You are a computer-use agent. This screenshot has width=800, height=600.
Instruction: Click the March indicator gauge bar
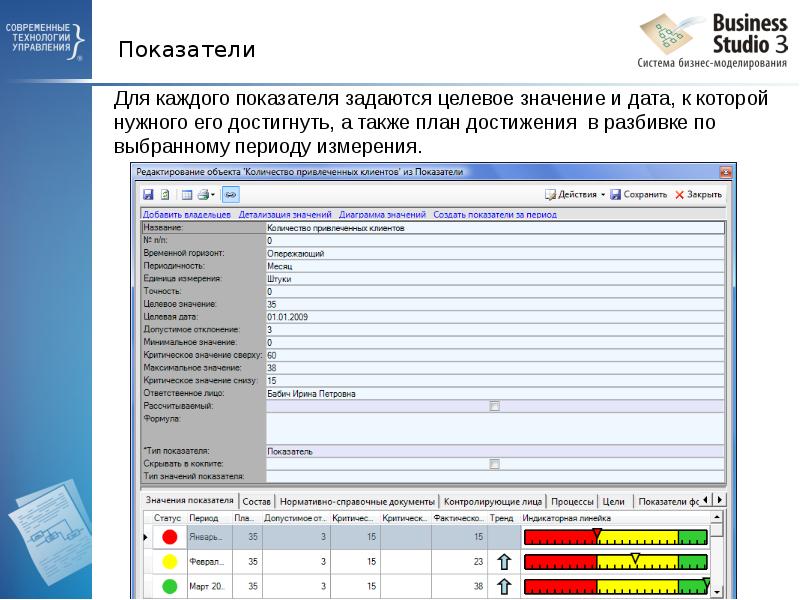(616, 587)
